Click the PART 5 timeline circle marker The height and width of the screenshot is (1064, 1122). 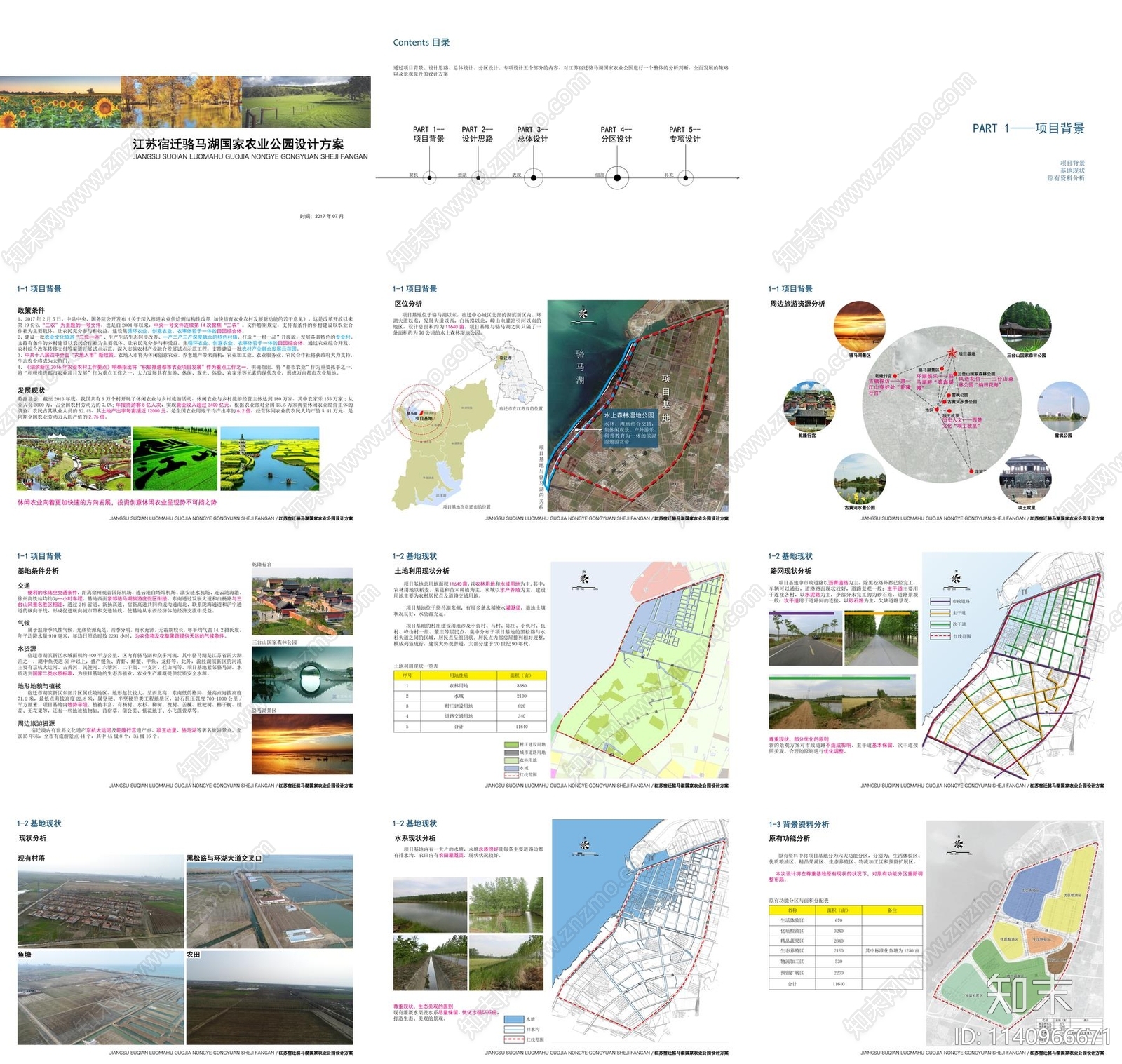[x=685, y=177]
